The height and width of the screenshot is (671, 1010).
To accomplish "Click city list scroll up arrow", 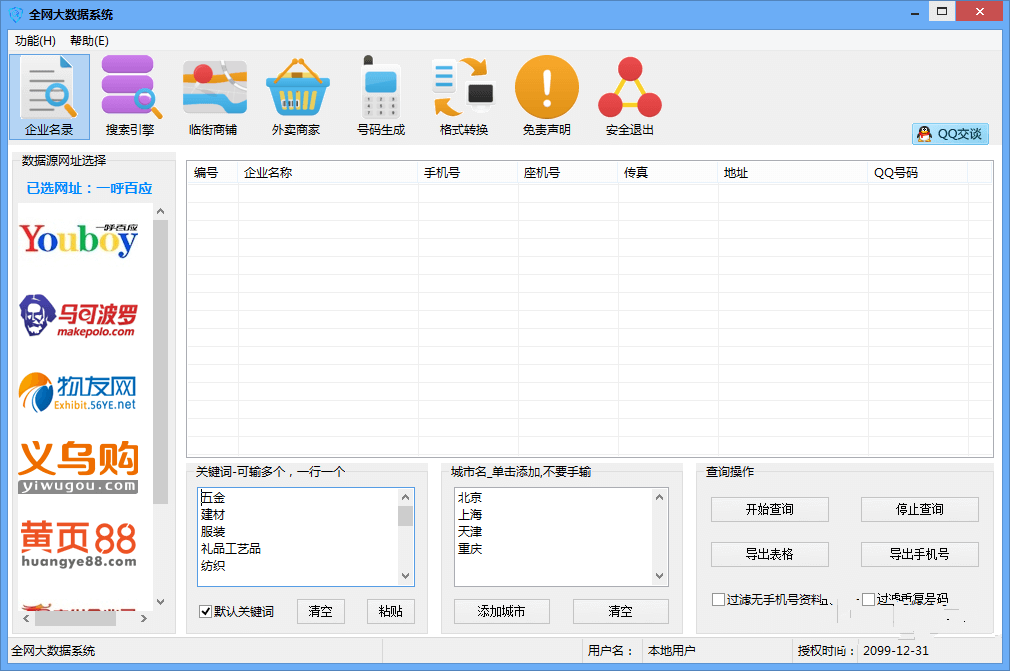I will point(659,496).
